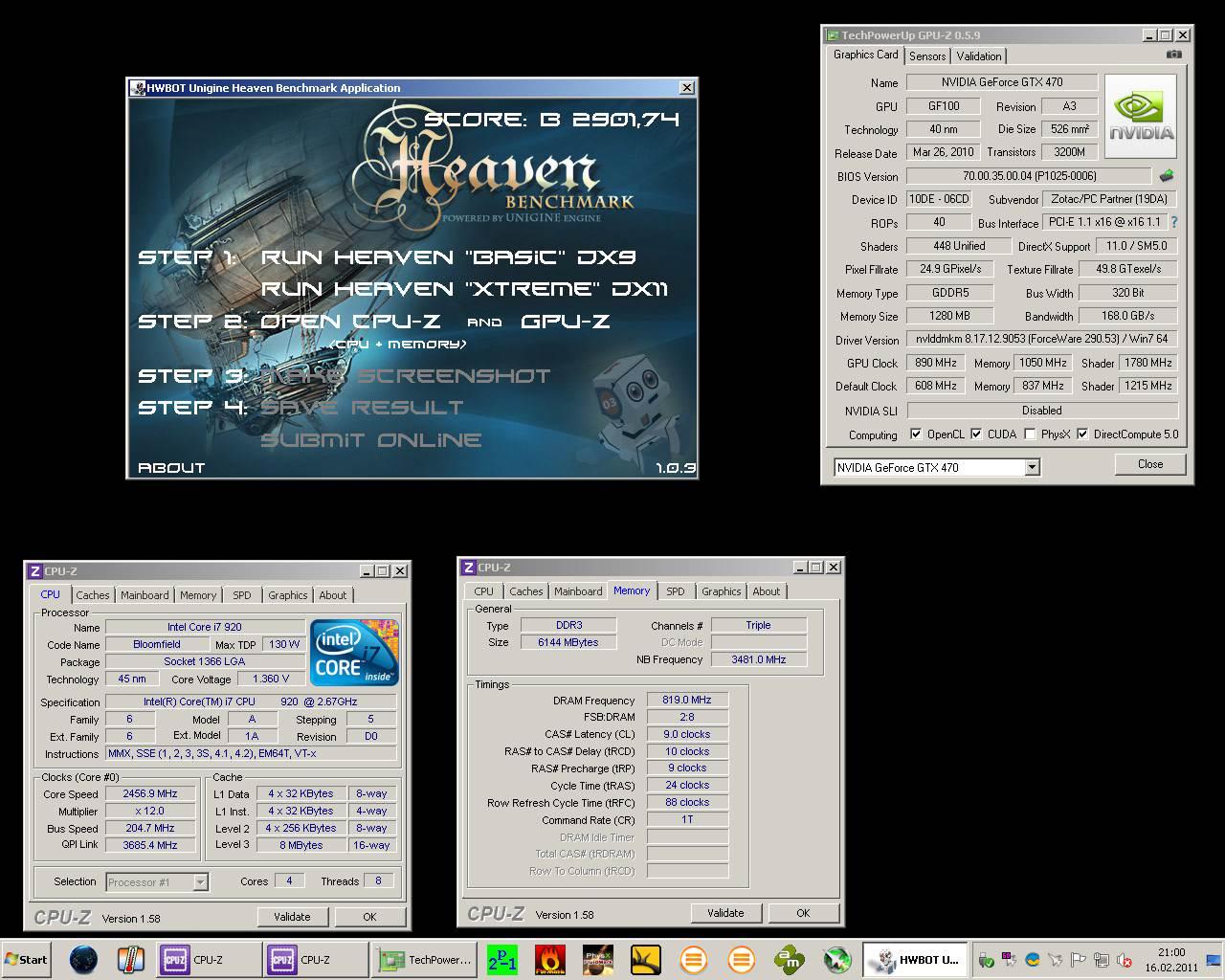Switch to the HWBOT Unigine taskbar button
The image size is (1225, 980).
coord(915,960)
